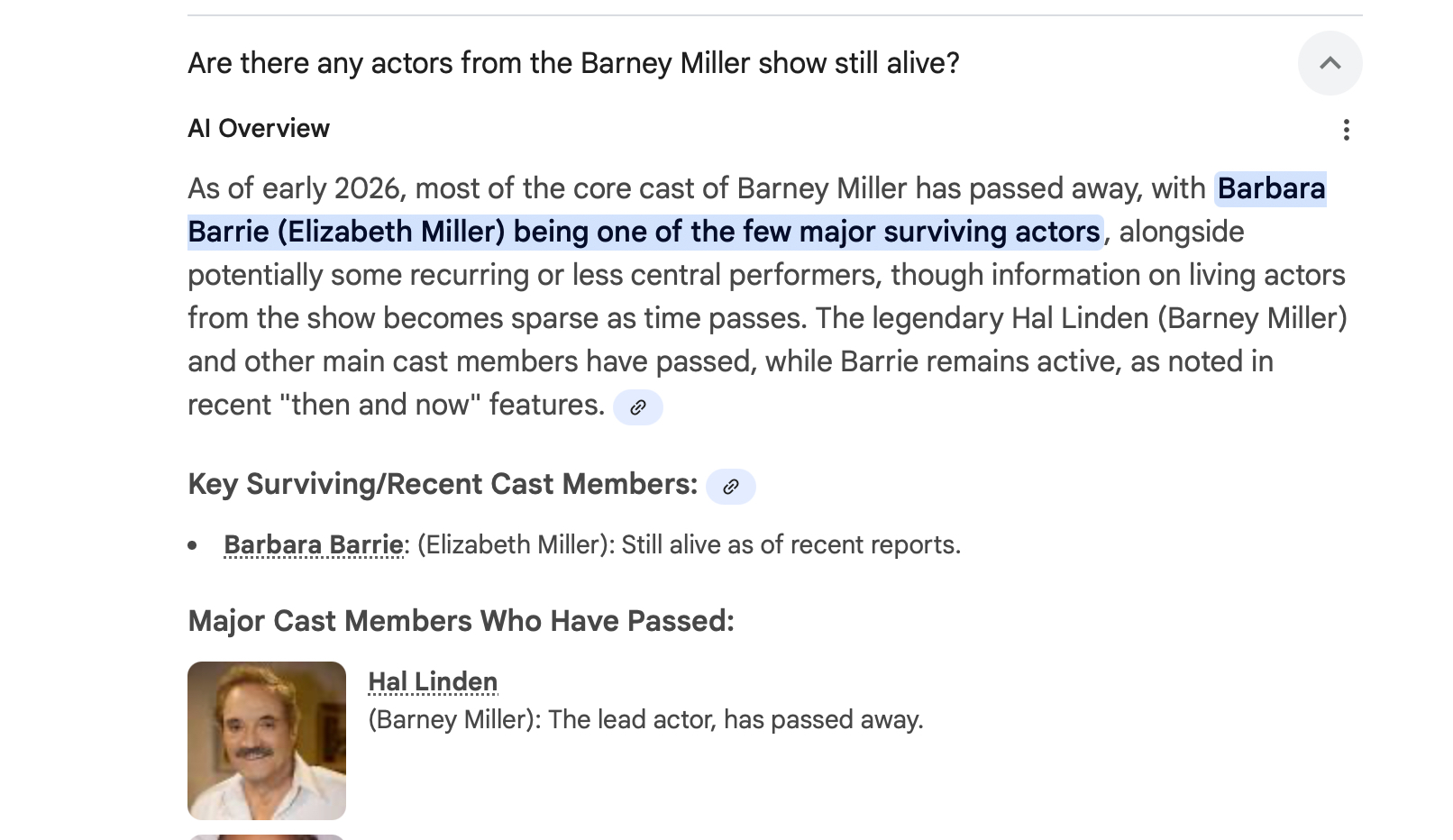Click 'Major Cast Members Who Have Passed:' heading
This screenshot has height=840, width=1453.
tap(461, 621)
